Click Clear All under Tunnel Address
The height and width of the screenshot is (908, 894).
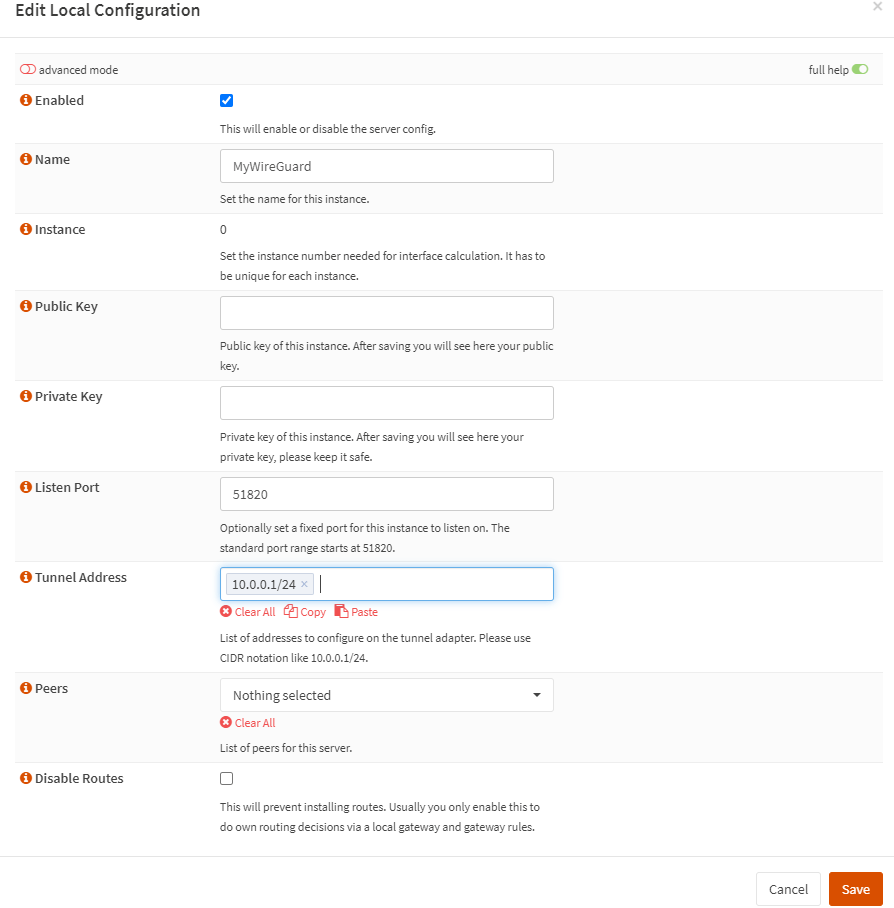pyautogui.click(x=247, y=612)
